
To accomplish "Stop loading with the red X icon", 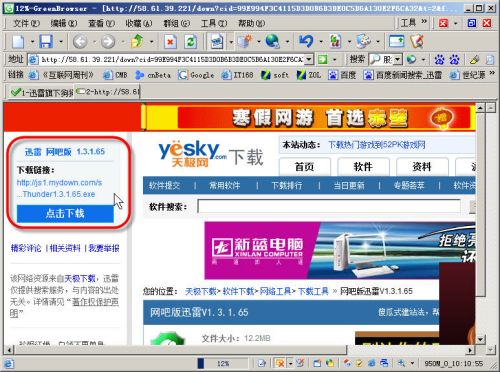I will [170, 42].
